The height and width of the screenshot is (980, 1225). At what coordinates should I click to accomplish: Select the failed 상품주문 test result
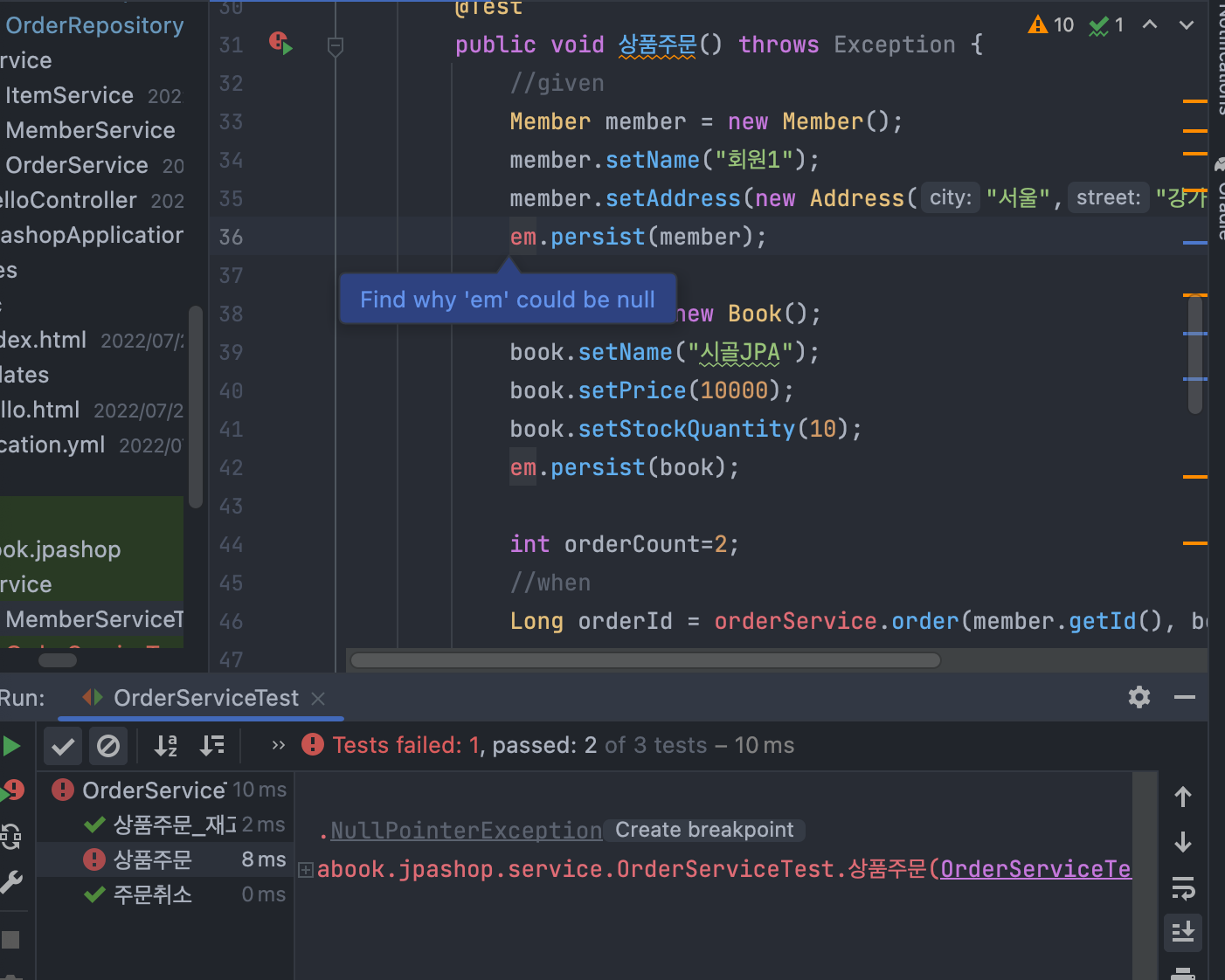[153, 859]
